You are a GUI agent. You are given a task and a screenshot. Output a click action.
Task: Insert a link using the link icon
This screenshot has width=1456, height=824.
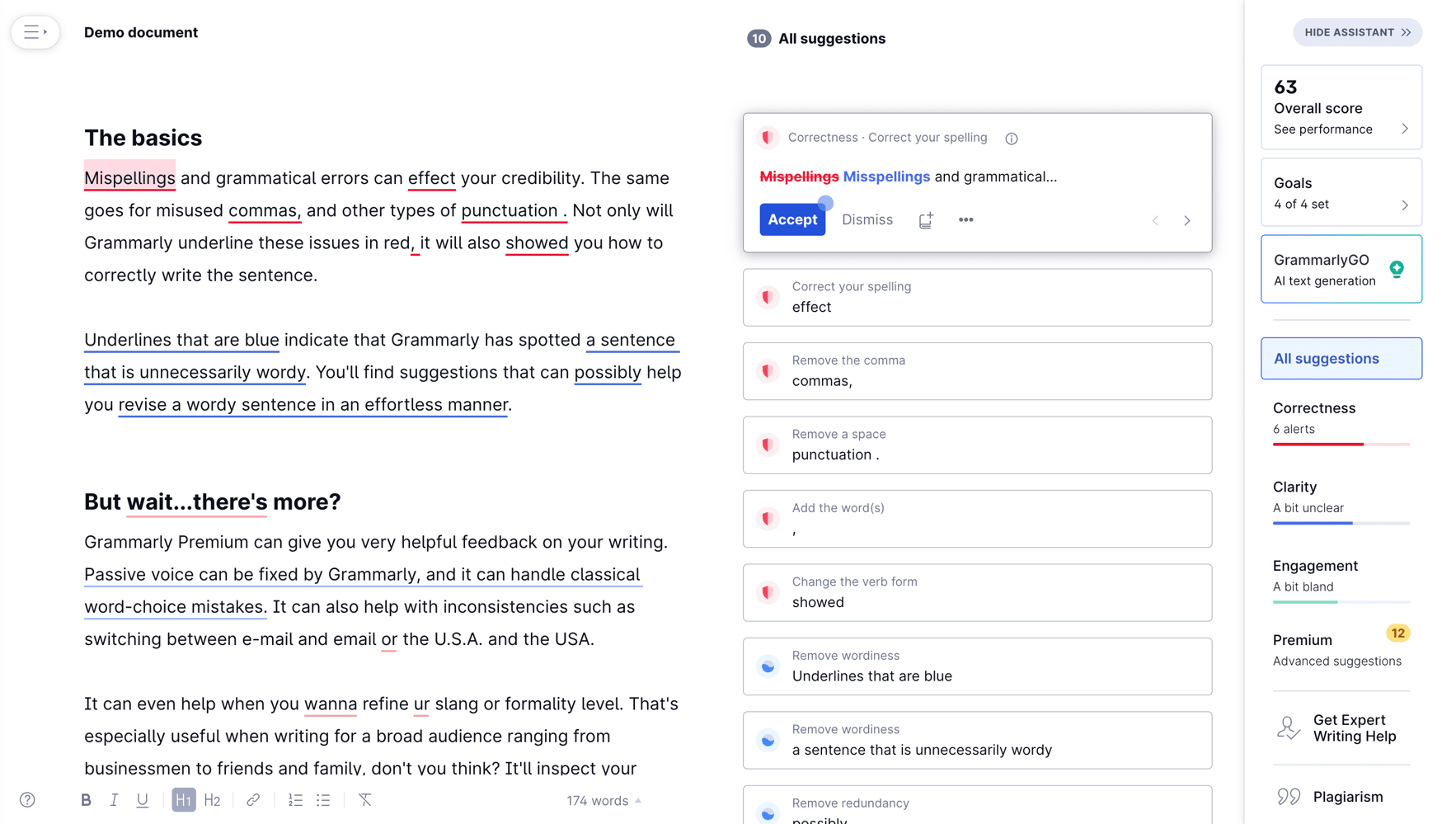click(252, 799)
